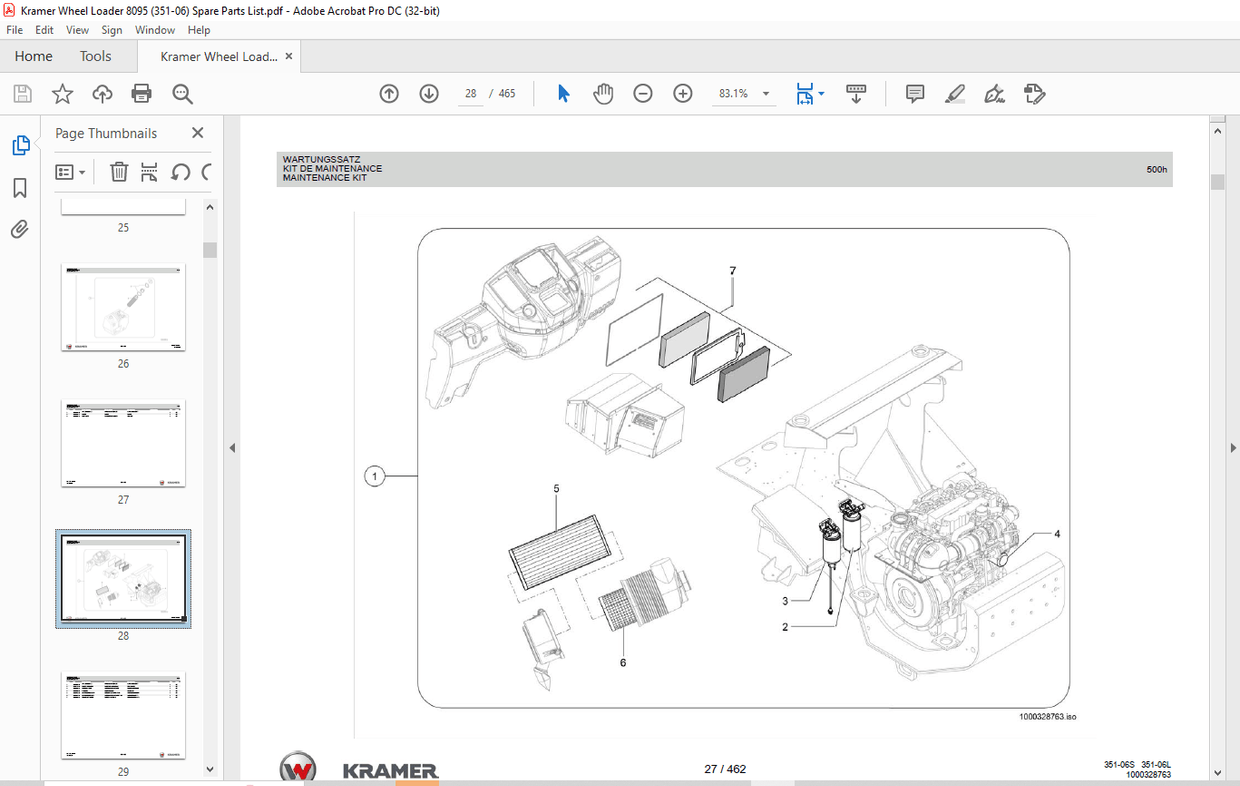Delete the selected page thumbnail
Viewport: 1240px width, 786px height.
coord(118,171)
